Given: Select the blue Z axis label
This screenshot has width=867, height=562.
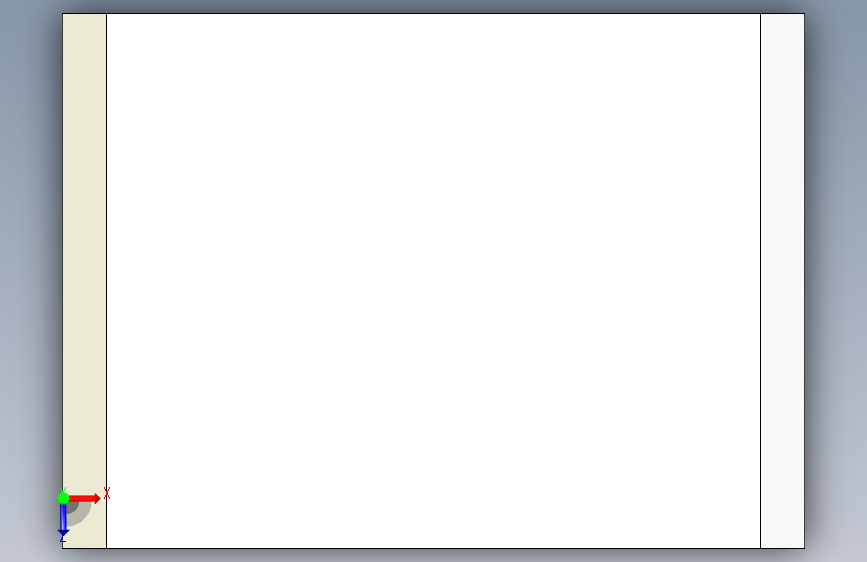Looking at the screenshot, I should point(62,539).
